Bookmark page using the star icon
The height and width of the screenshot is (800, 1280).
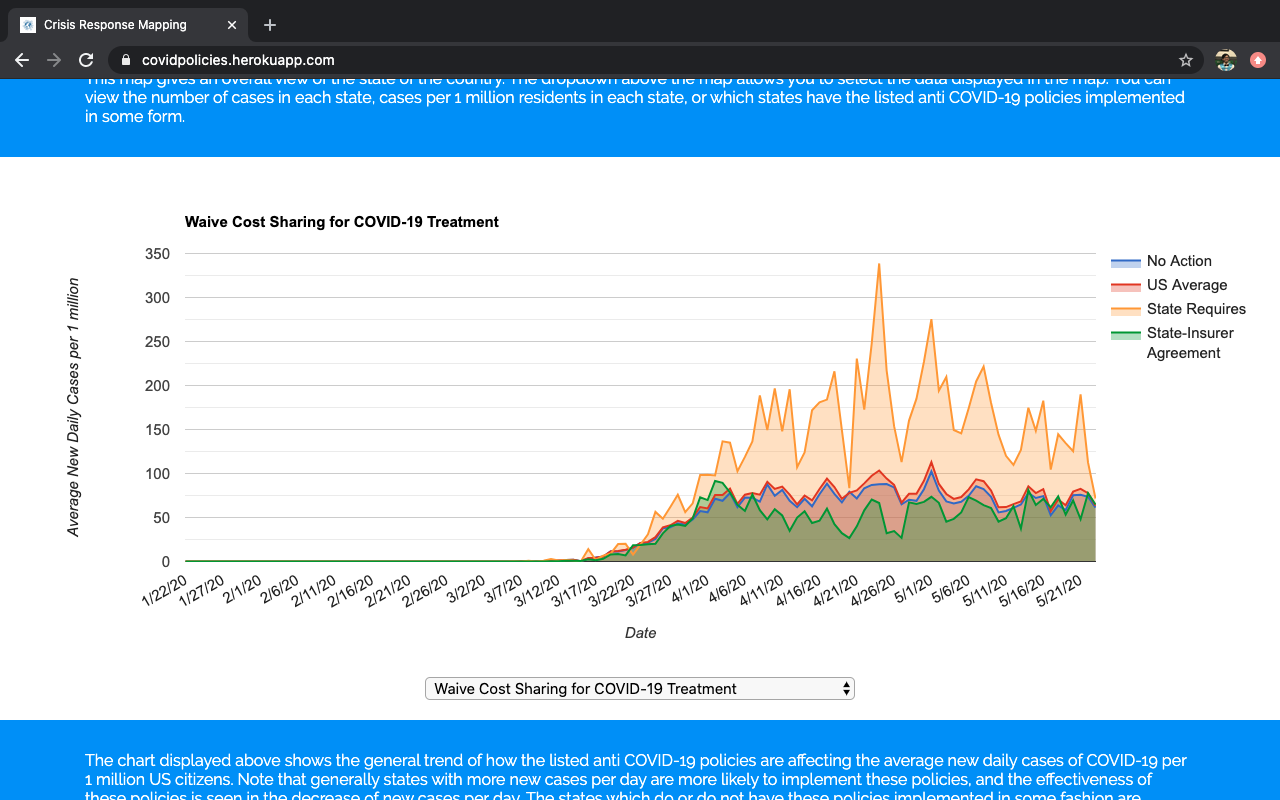(x=1186, y=60)
